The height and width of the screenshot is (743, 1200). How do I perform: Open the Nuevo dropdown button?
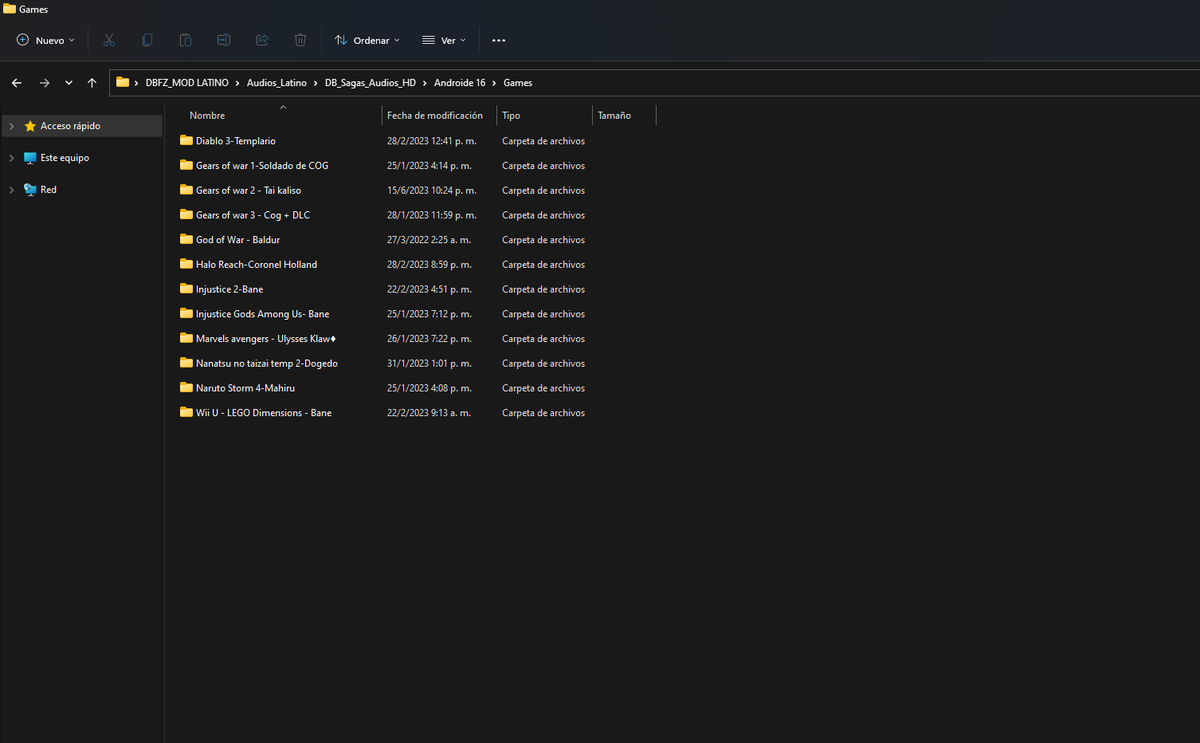point(45,40)
